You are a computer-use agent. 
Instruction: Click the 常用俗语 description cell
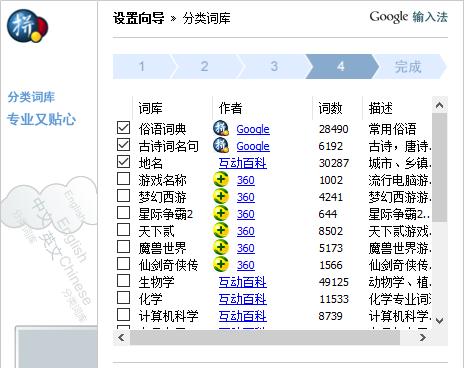[392, 129]
